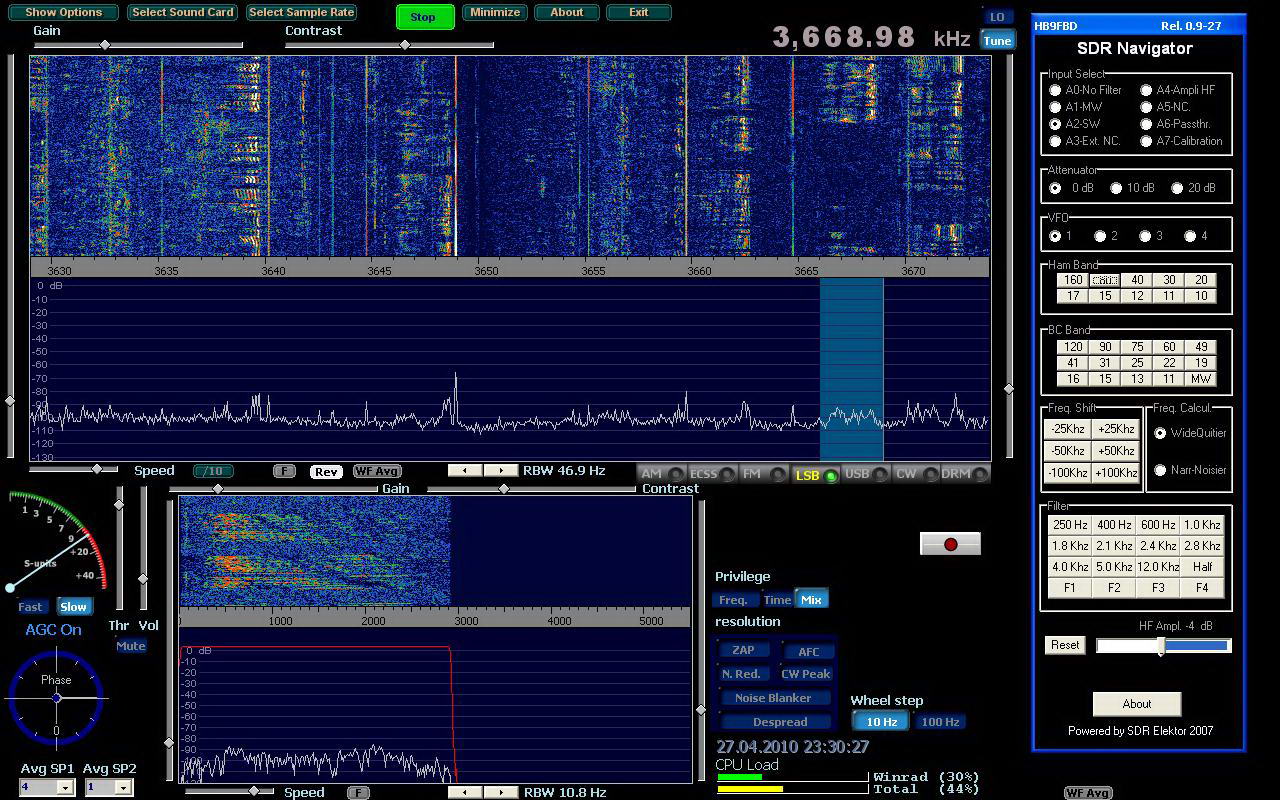Click the S-units signal meter
Image resolution: width=1280 pixels, height=800 pixels.
point(56,543)
